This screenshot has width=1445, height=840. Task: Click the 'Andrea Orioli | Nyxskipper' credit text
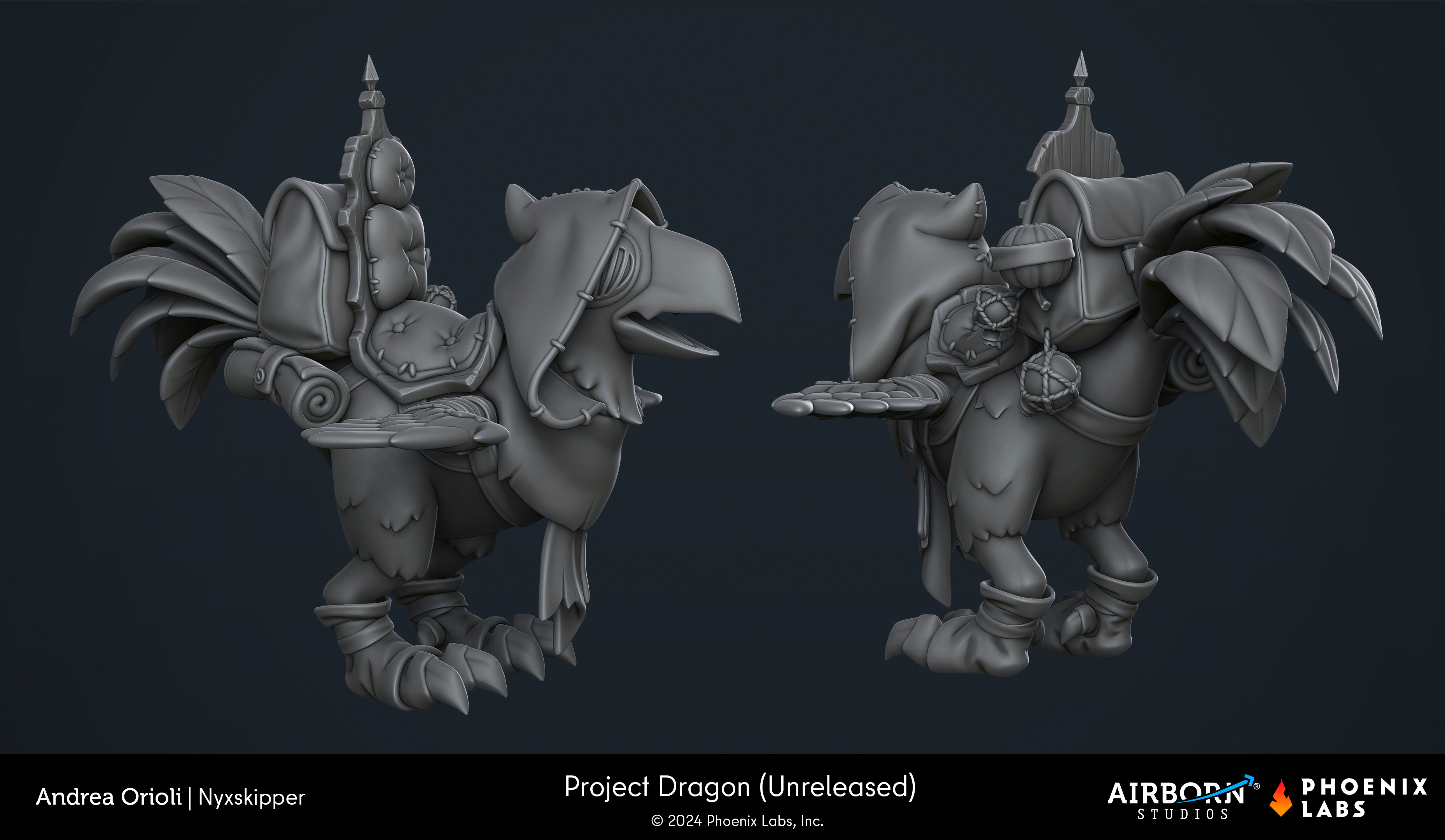click(170, 797)
